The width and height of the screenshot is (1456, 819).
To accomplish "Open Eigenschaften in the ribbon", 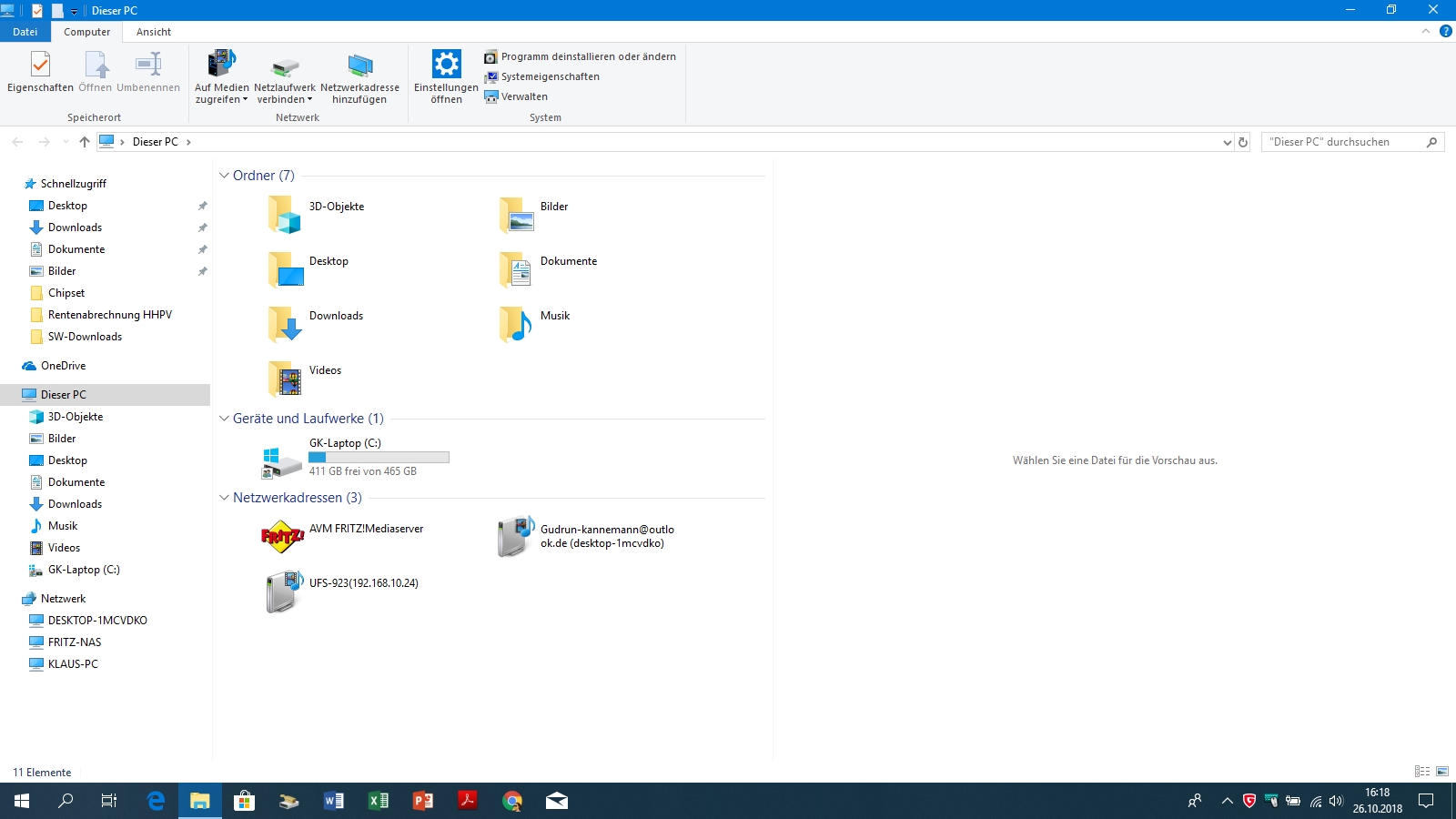I will point(40,73).
